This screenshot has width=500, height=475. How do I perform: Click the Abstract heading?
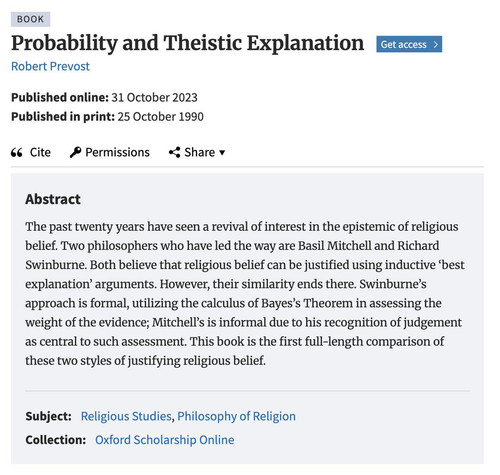tap(53, 199)
